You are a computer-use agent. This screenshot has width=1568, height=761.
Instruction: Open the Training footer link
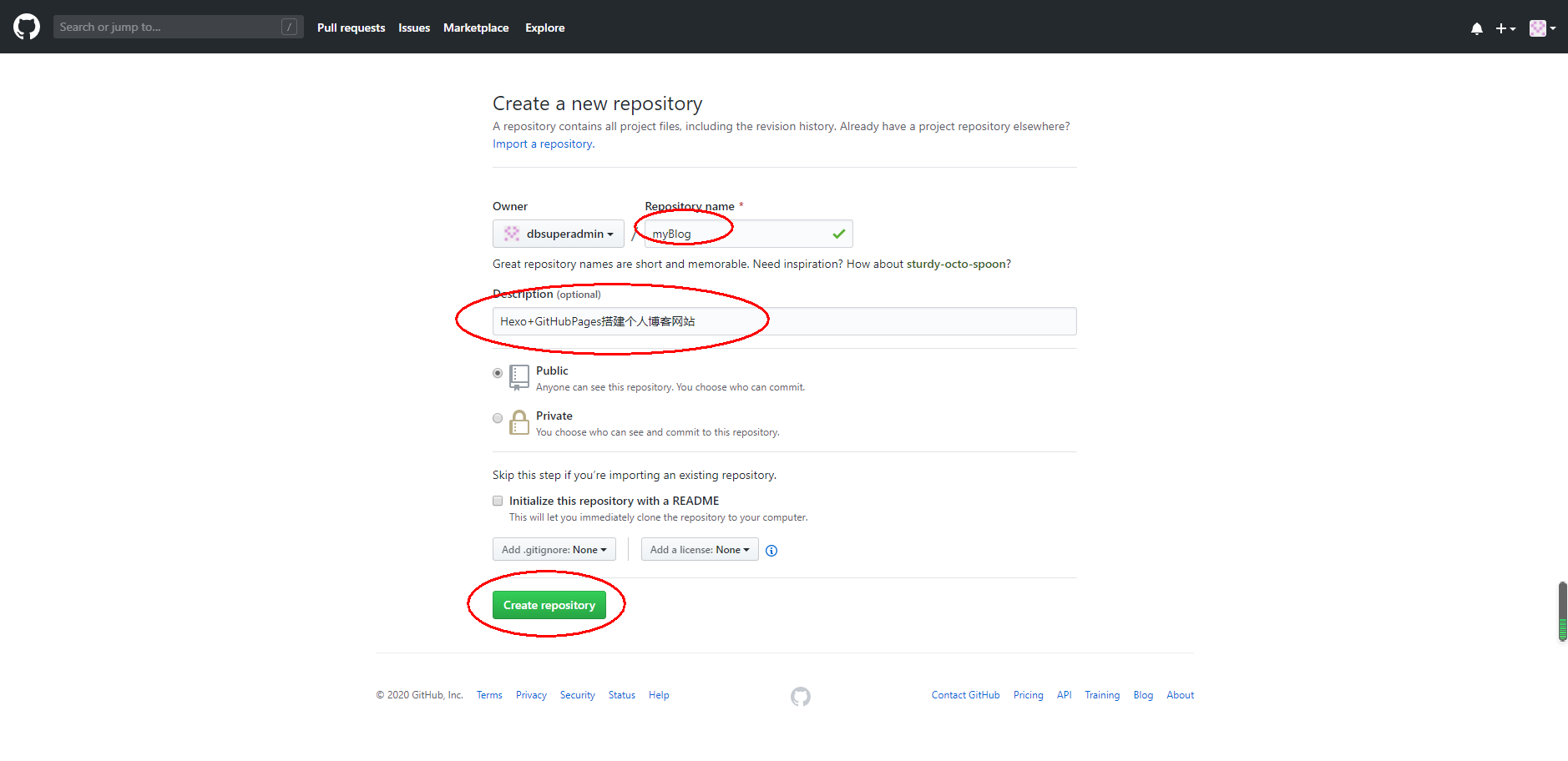1102,695
